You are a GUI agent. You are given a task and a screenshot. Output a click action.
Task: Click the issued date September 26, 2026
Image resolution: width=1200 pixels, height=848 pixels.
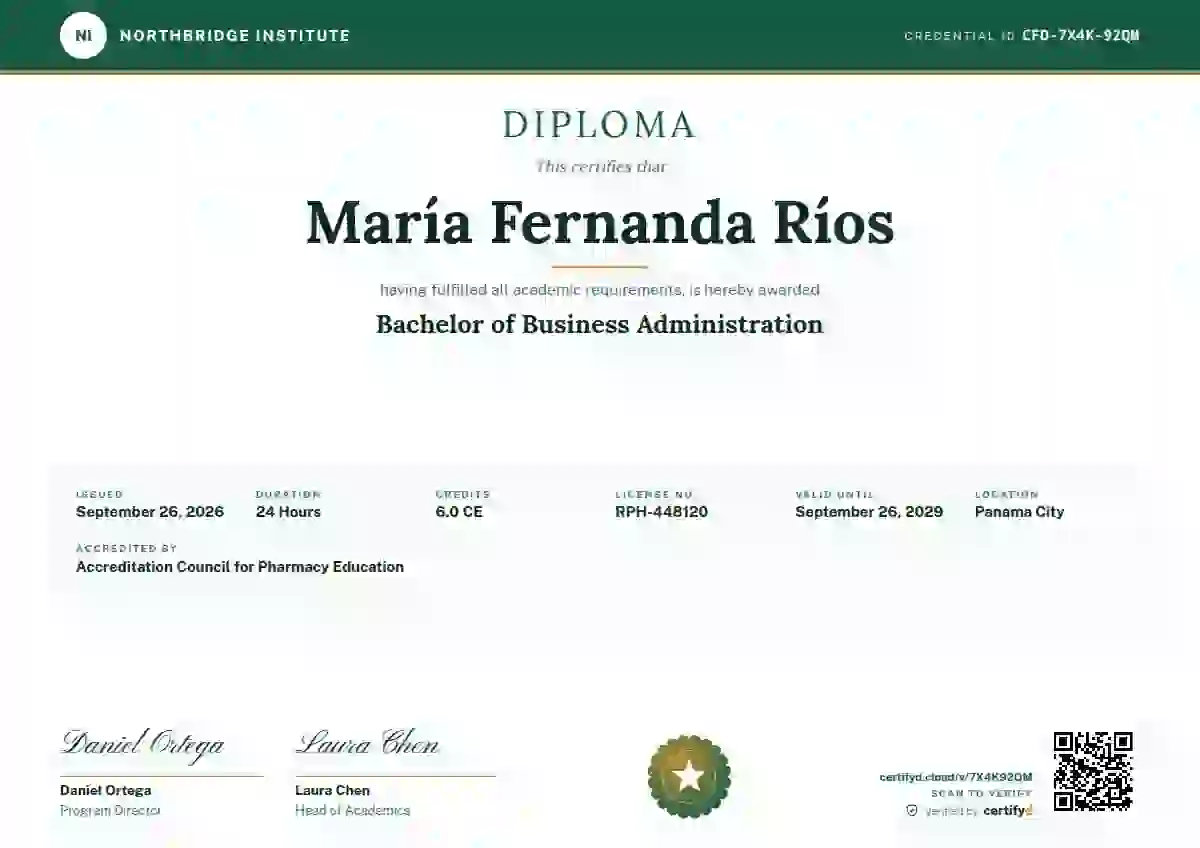pos(150,512)
